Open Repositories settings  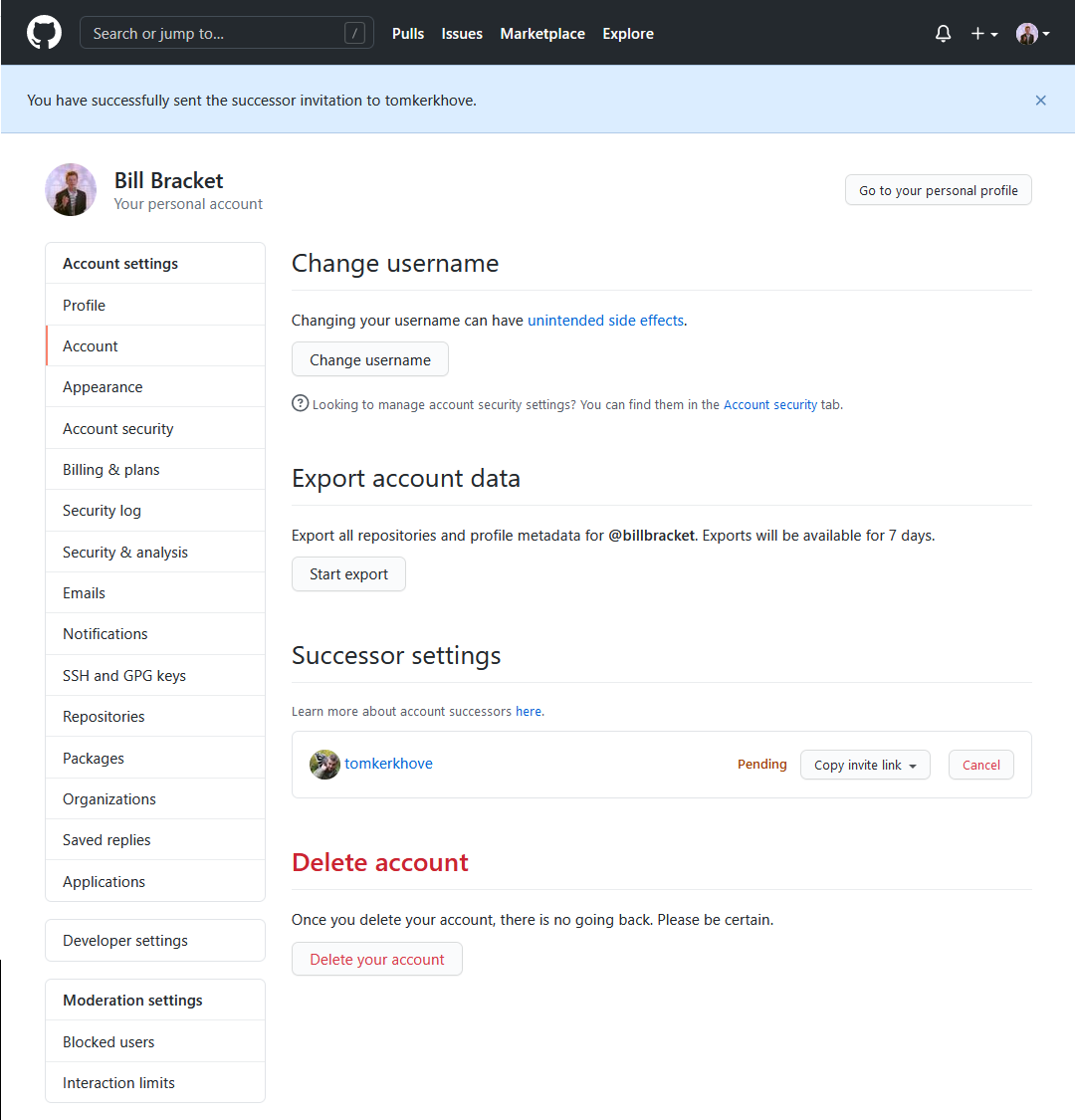(155, 717)
